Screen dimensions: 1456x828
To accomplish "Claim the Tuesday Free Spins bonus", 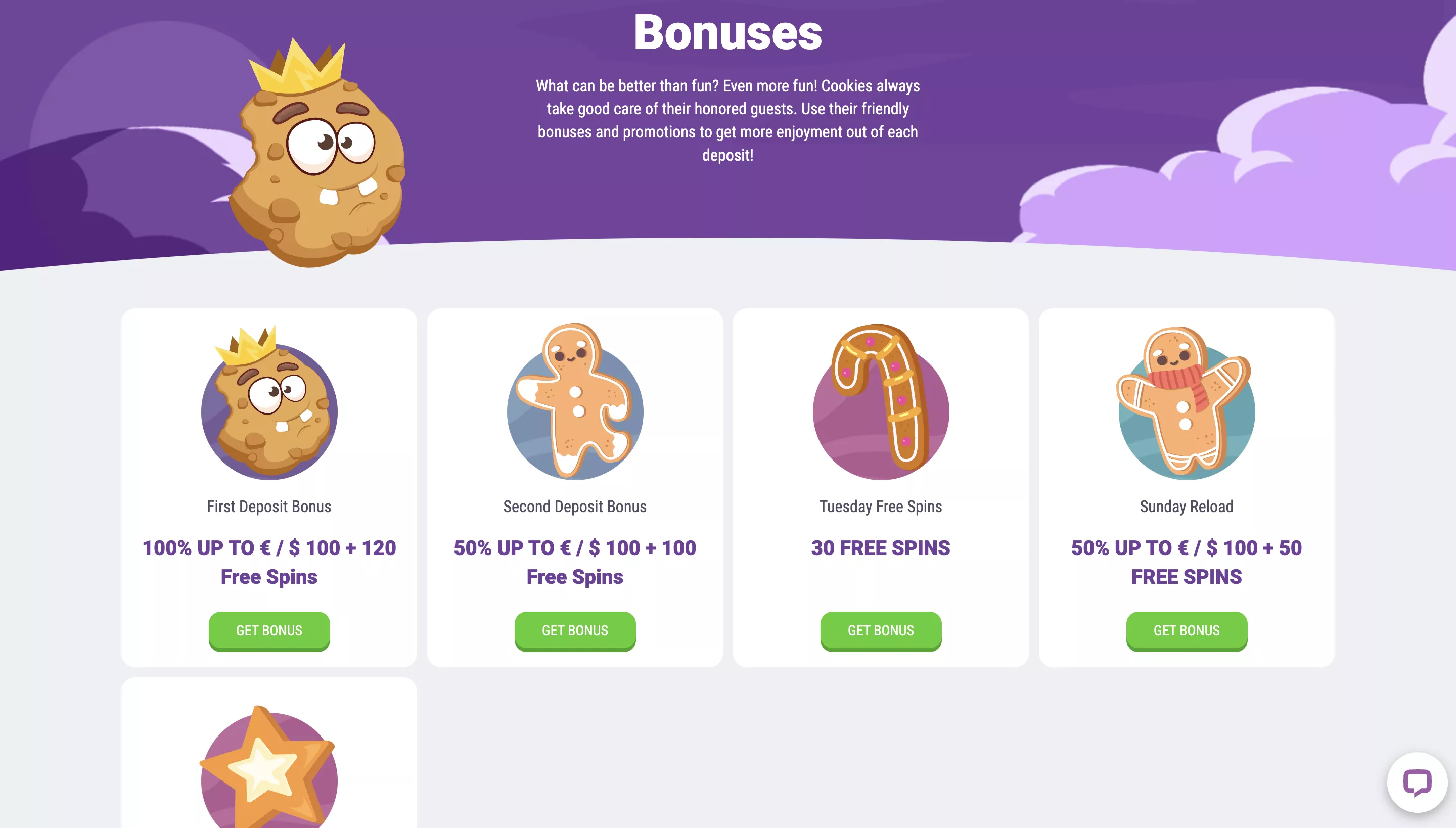I will [x=881, y=631].
